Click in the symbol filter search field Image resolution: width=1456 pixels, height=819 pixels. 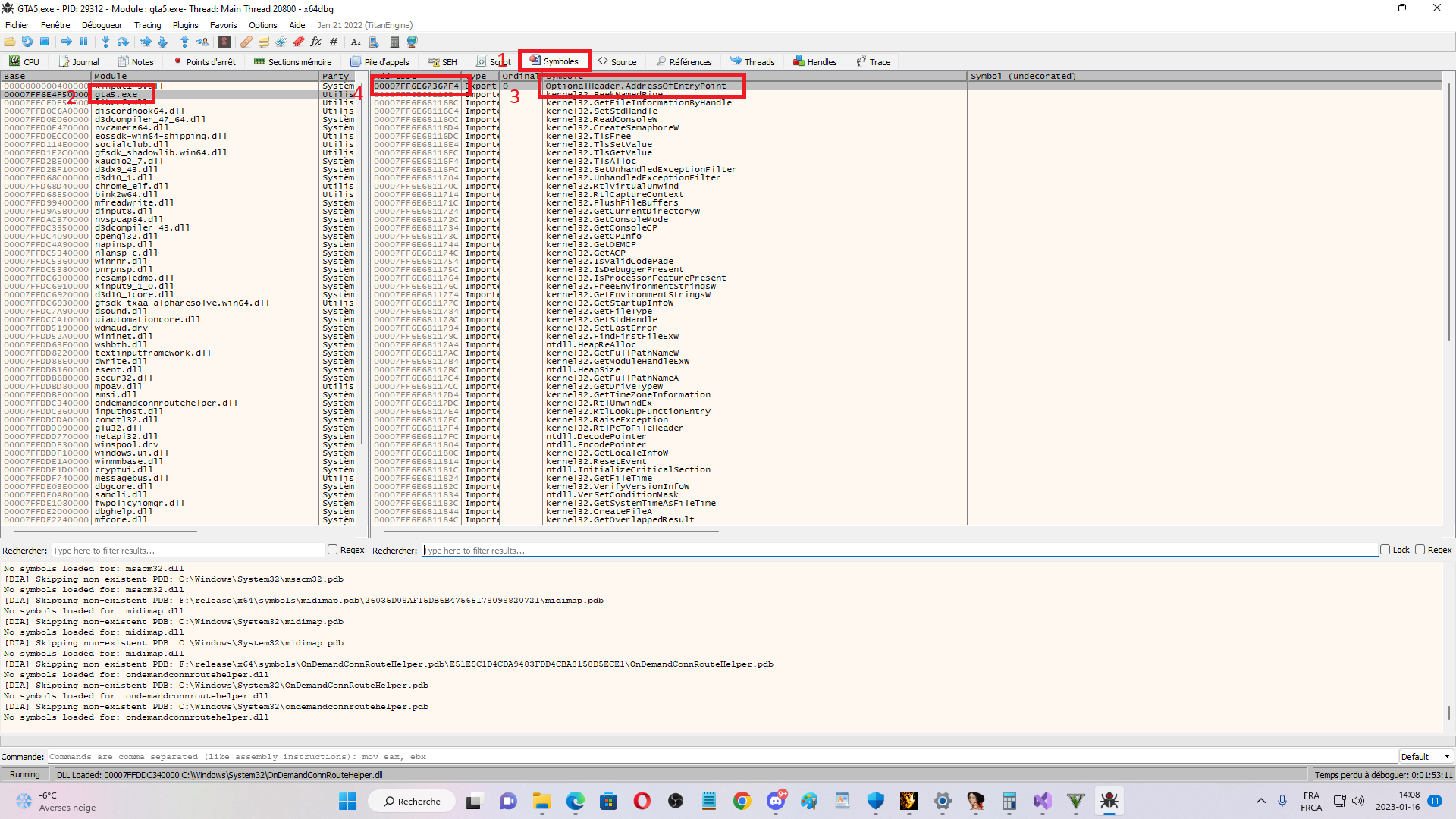click(x=899, y=551)
